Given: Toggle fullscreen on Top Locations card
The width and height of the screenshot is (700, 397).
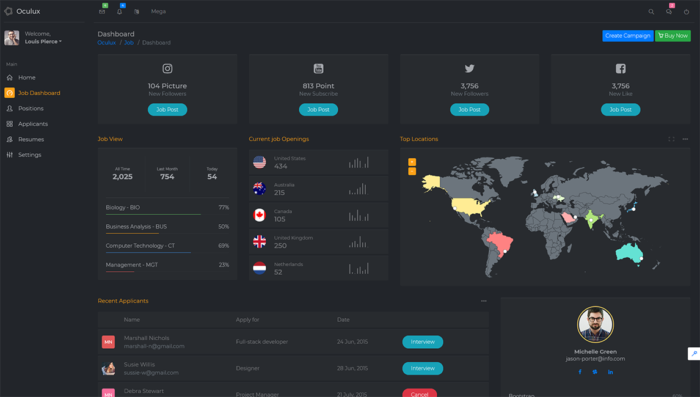Looking at the screenshot, I should click(671, 139).
